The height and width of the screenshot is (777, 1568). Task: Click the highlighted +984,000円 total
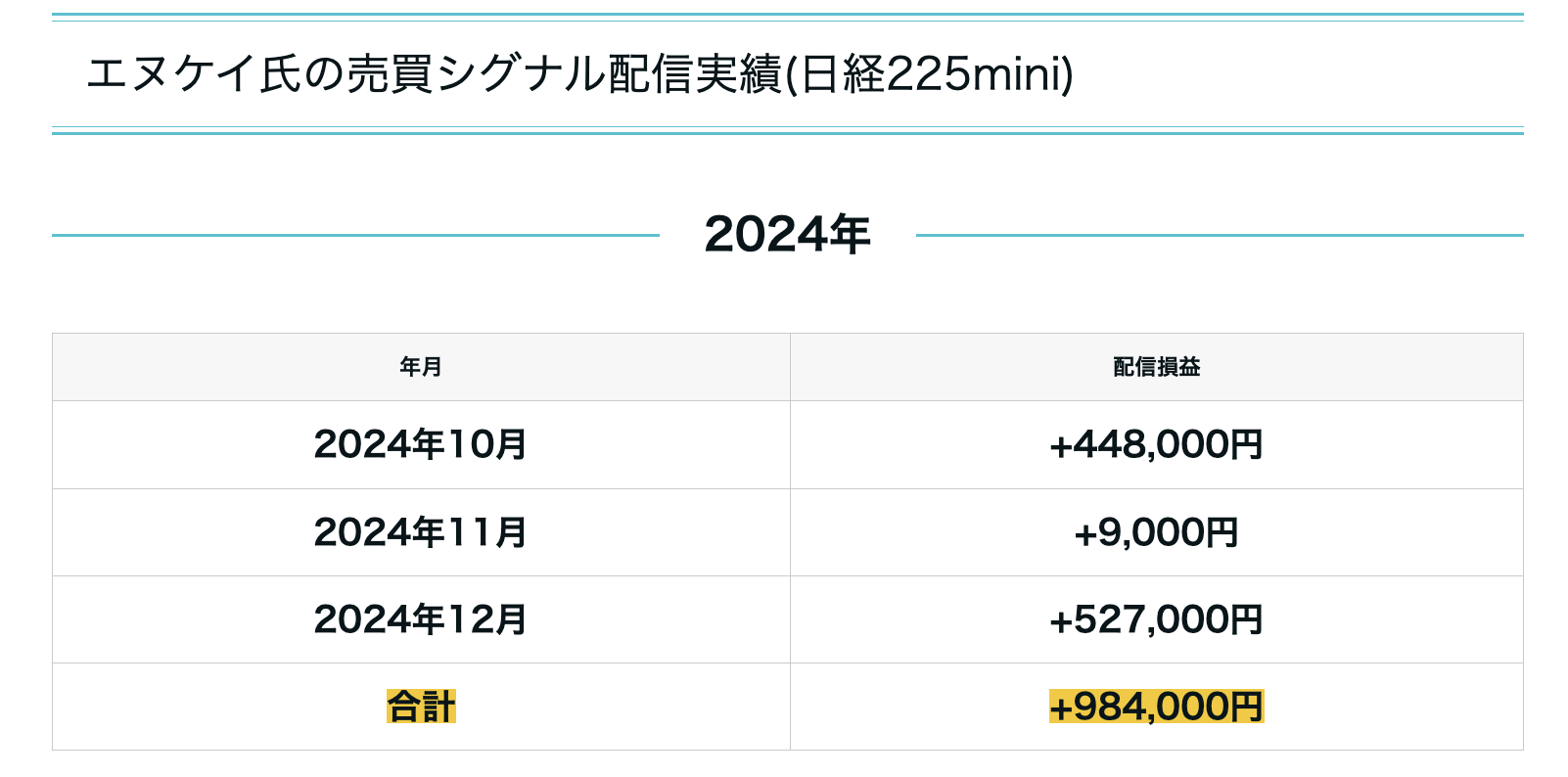1156,707
